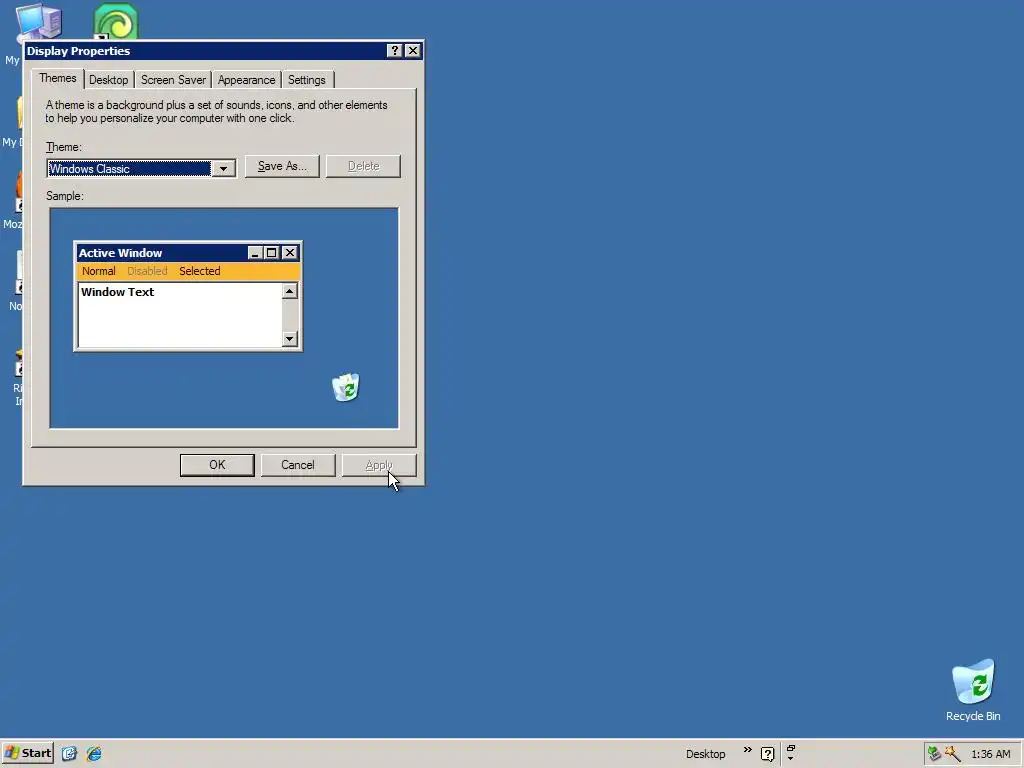The height and width of the screenshot is (768, 1024).
Task: Click the Display Properties title bar help button
Action: click(x=394, y=50)
